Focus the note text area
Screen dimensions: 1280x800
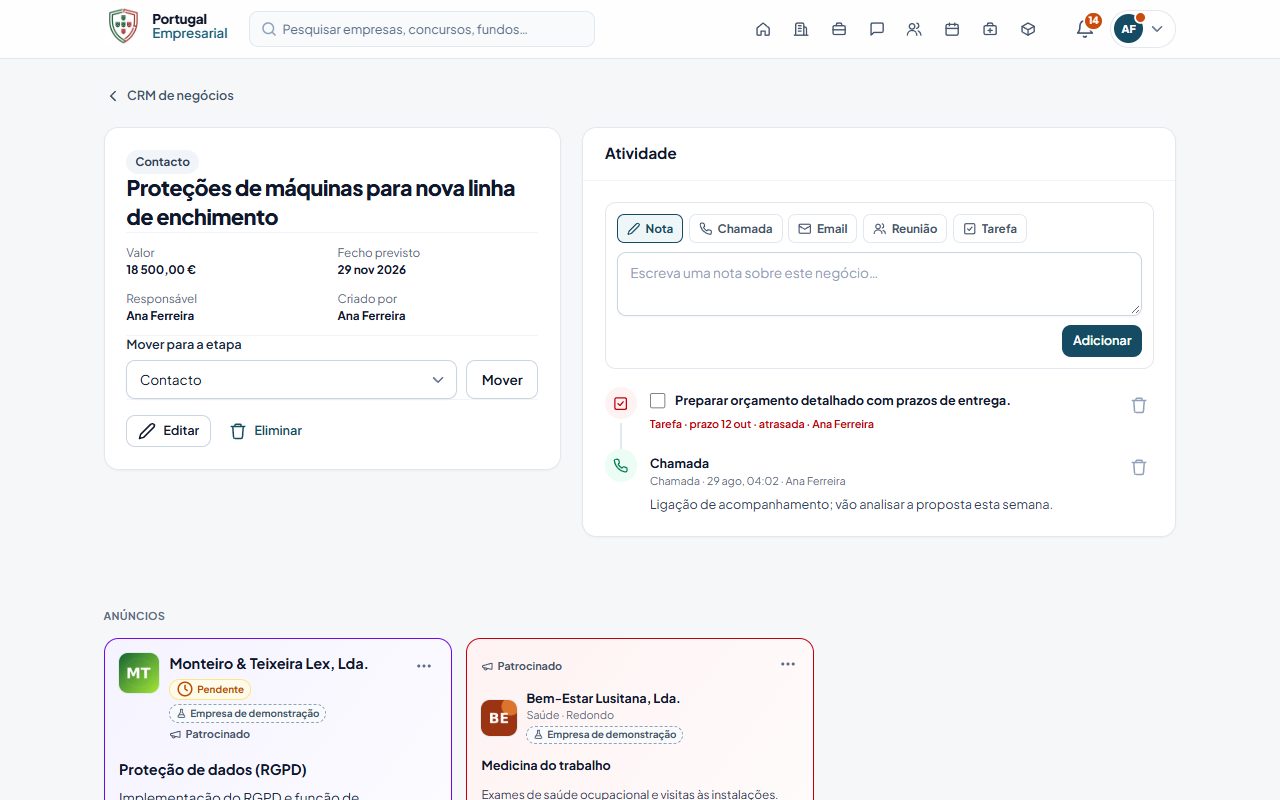pos(879,284)
